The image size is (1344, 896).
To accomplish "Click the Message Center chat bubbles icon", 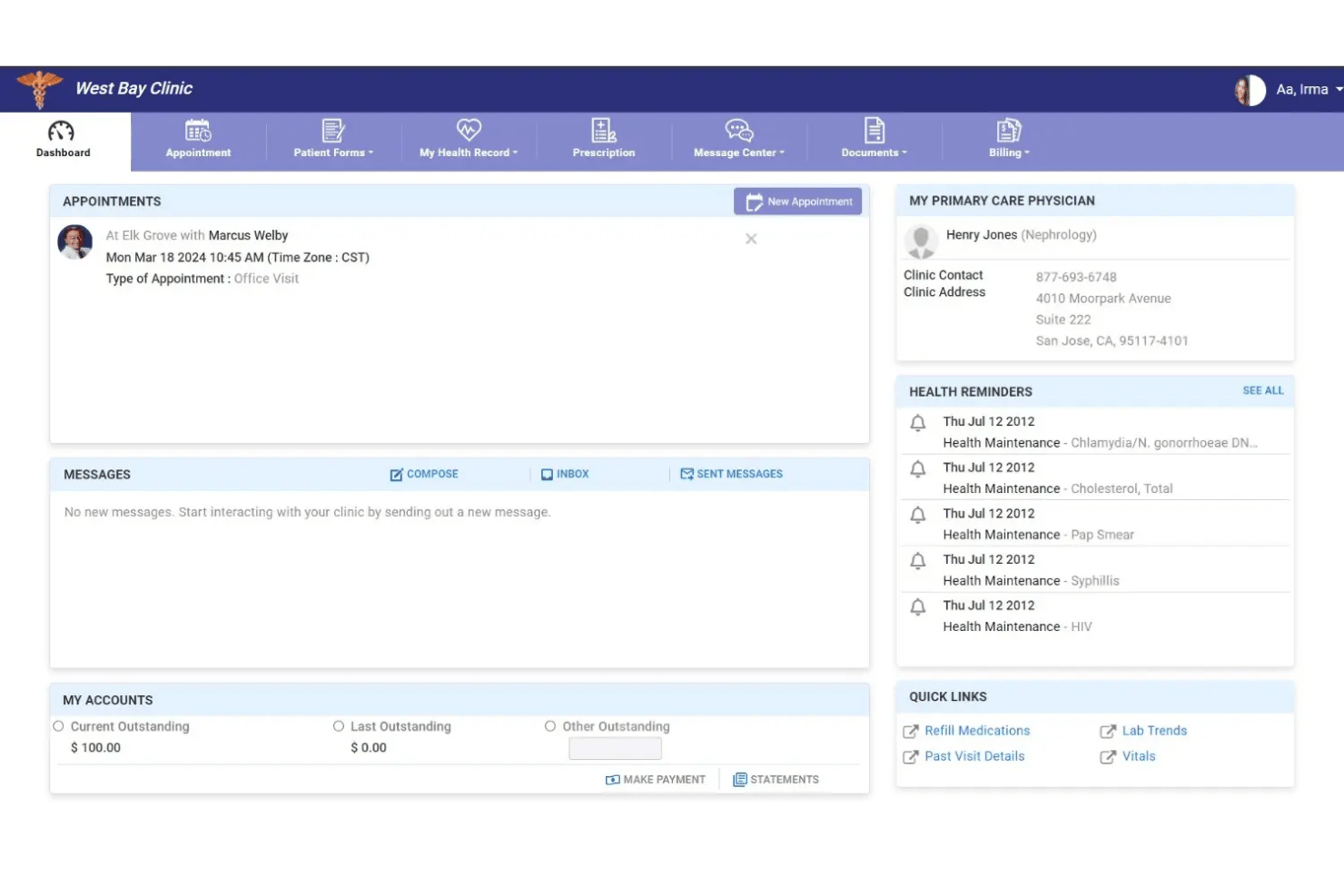I will click(739, 131).
